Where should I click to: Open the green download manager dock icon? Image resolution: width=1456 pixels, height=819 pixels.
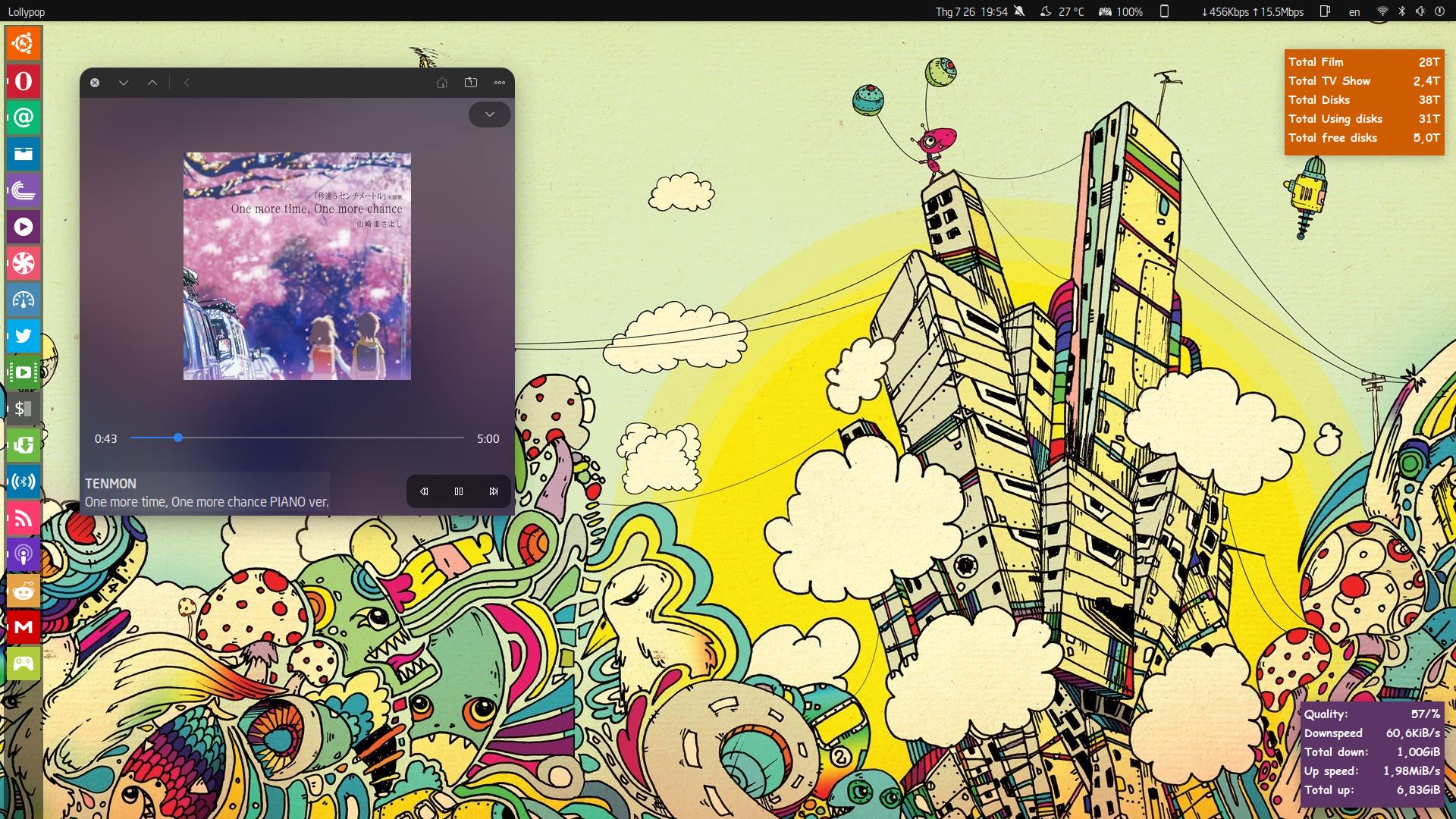[24, 444]
